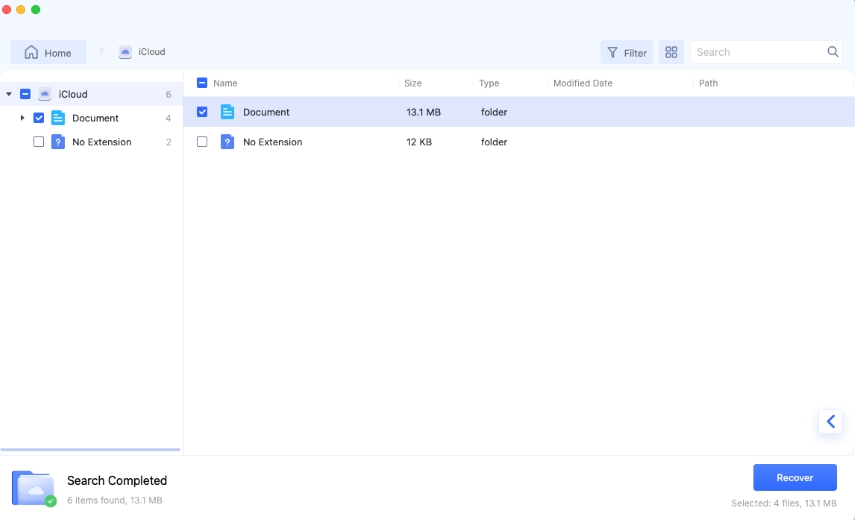Screen dimensions: 855x520
Task: Click the magnifier icon in search box
Action: pyautogui.click(x=833, y=52)
